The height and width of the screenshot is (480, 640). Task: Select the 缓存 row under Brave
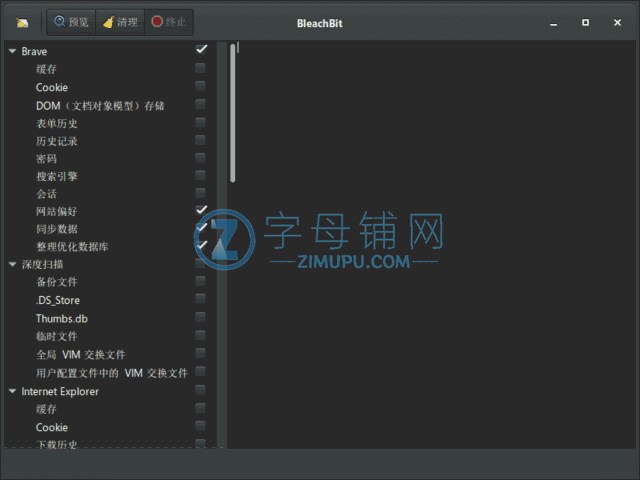[x=46, y=69]
